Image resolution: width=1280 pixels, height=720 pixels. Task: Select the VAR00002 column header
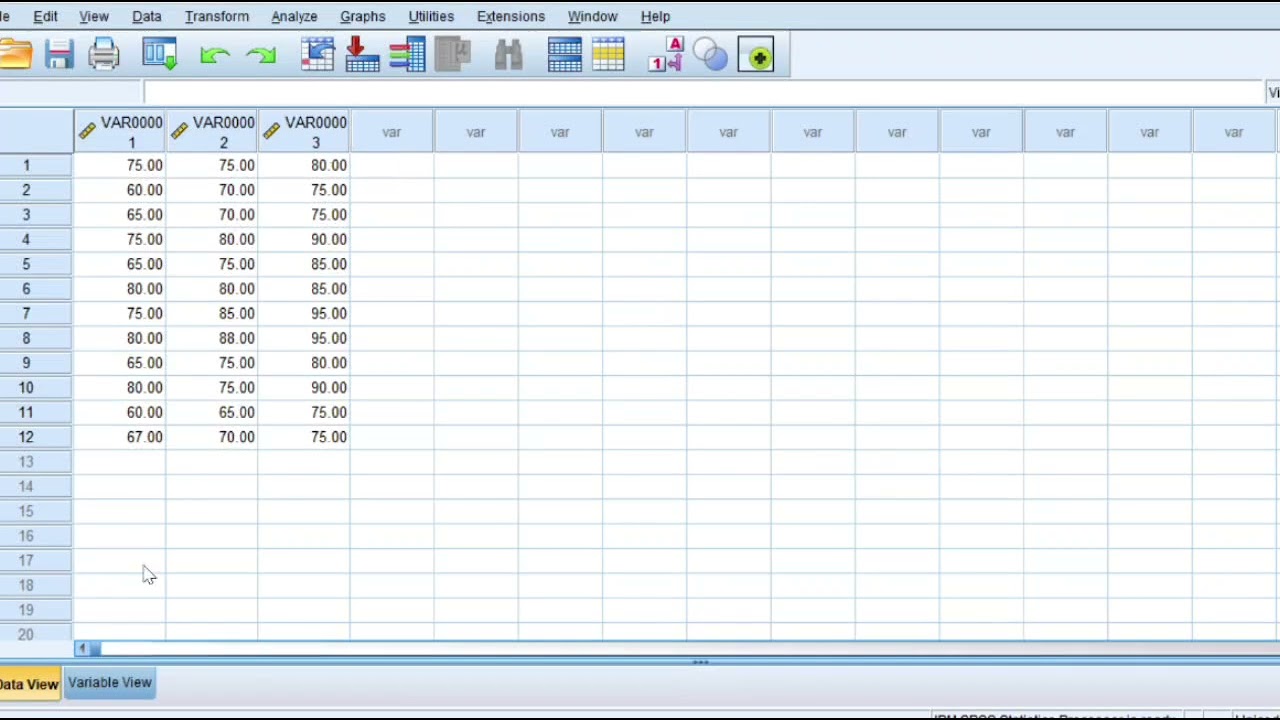[x=212, y=132]
